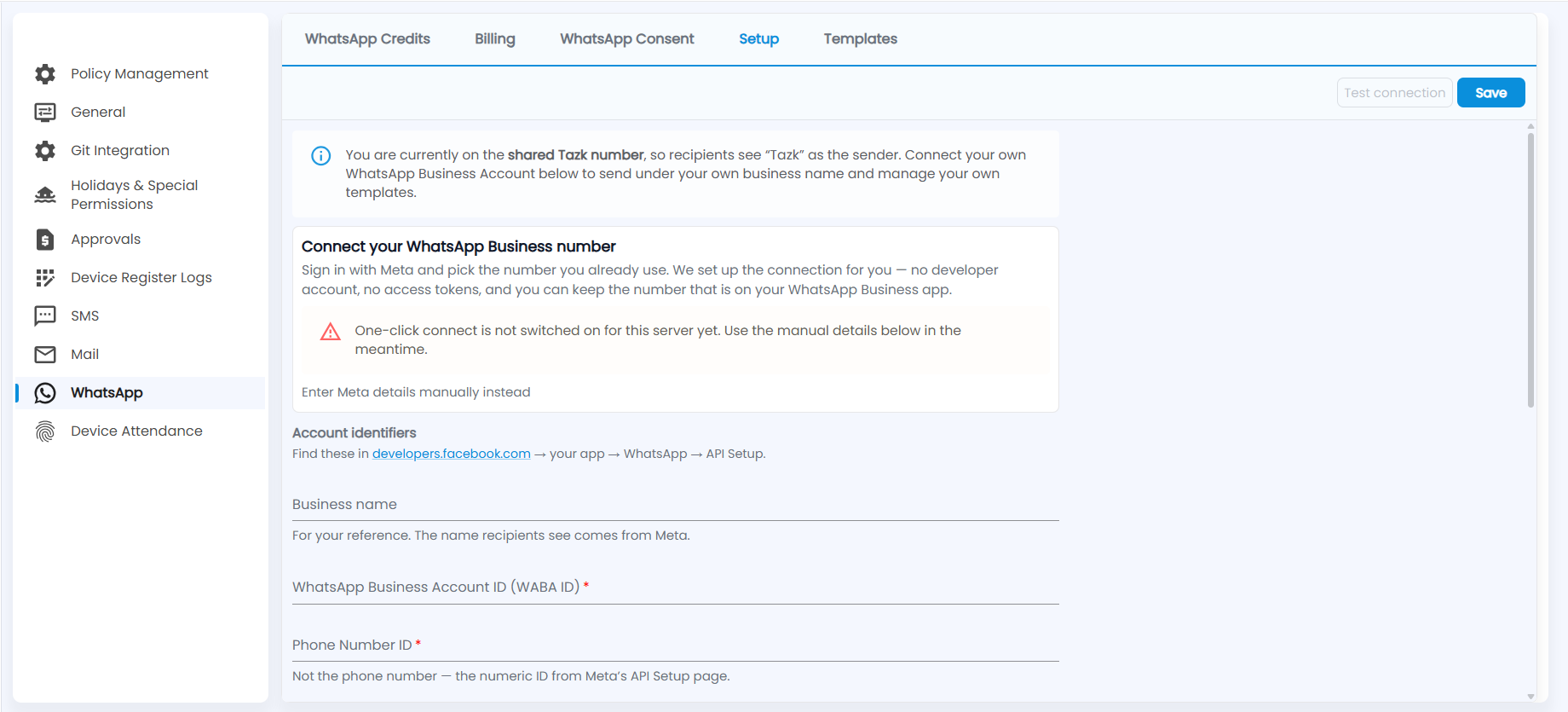Open Git Integration in the sidebar
Image resolution: width=1568 pixels, height=712 pixels.
140,151
